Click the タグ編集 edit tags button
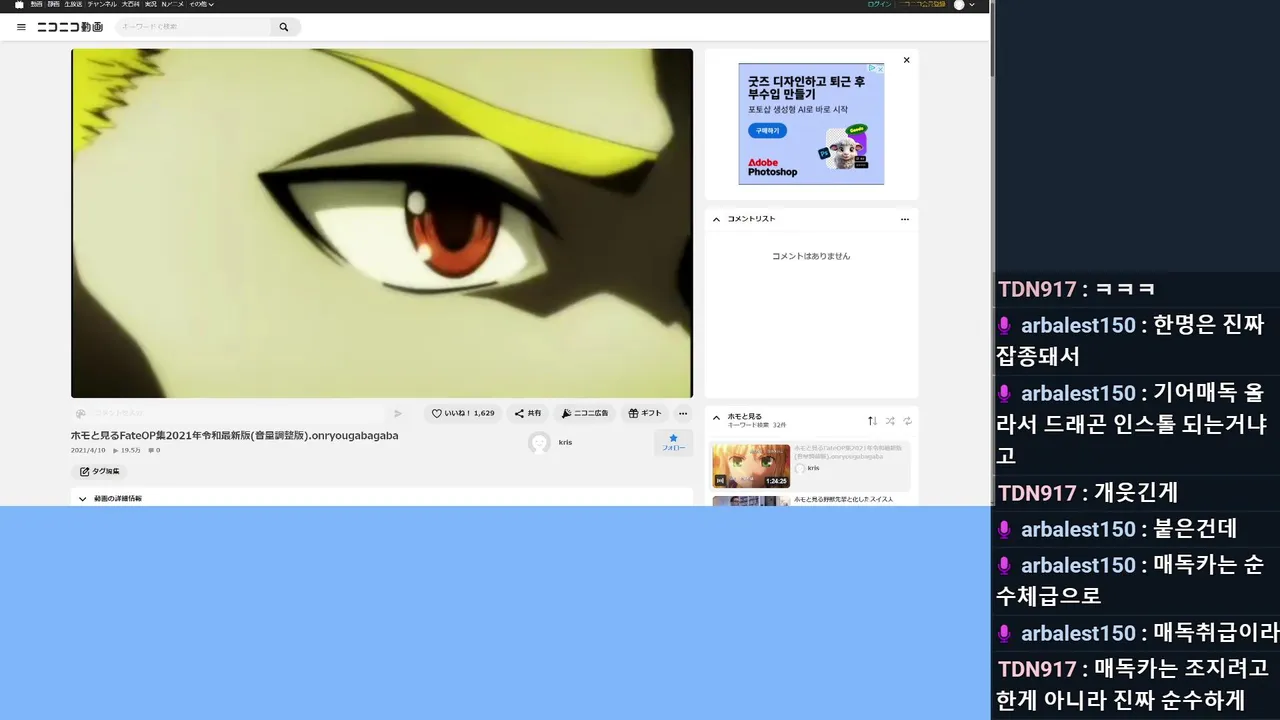Image resolution: width=1280 pixels, height=720 pixels. click(x=99, y=471)
